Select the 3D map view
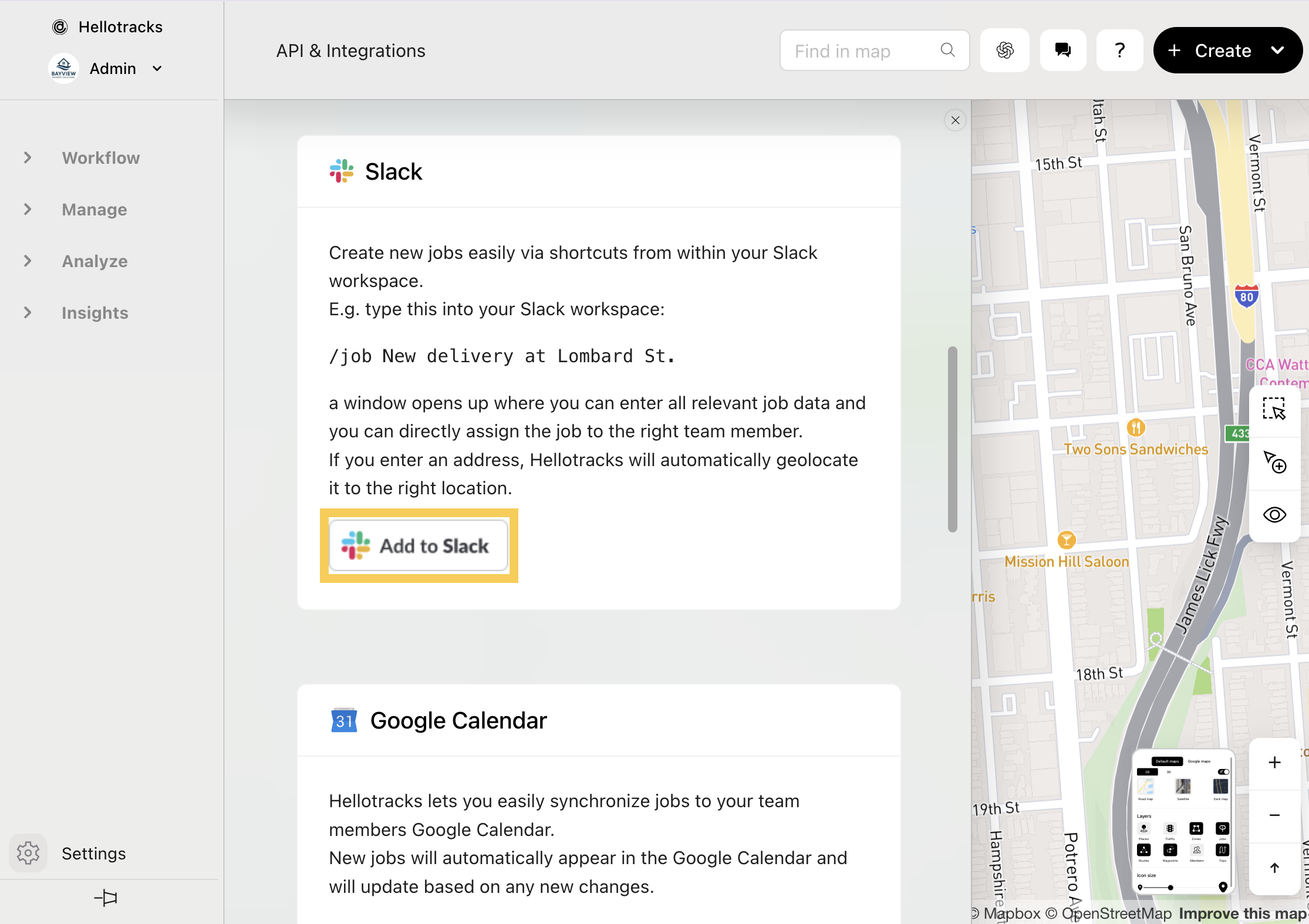The height and width of the screenshot is (924, 1309). pyautogui.click(x=1169, y=772)
